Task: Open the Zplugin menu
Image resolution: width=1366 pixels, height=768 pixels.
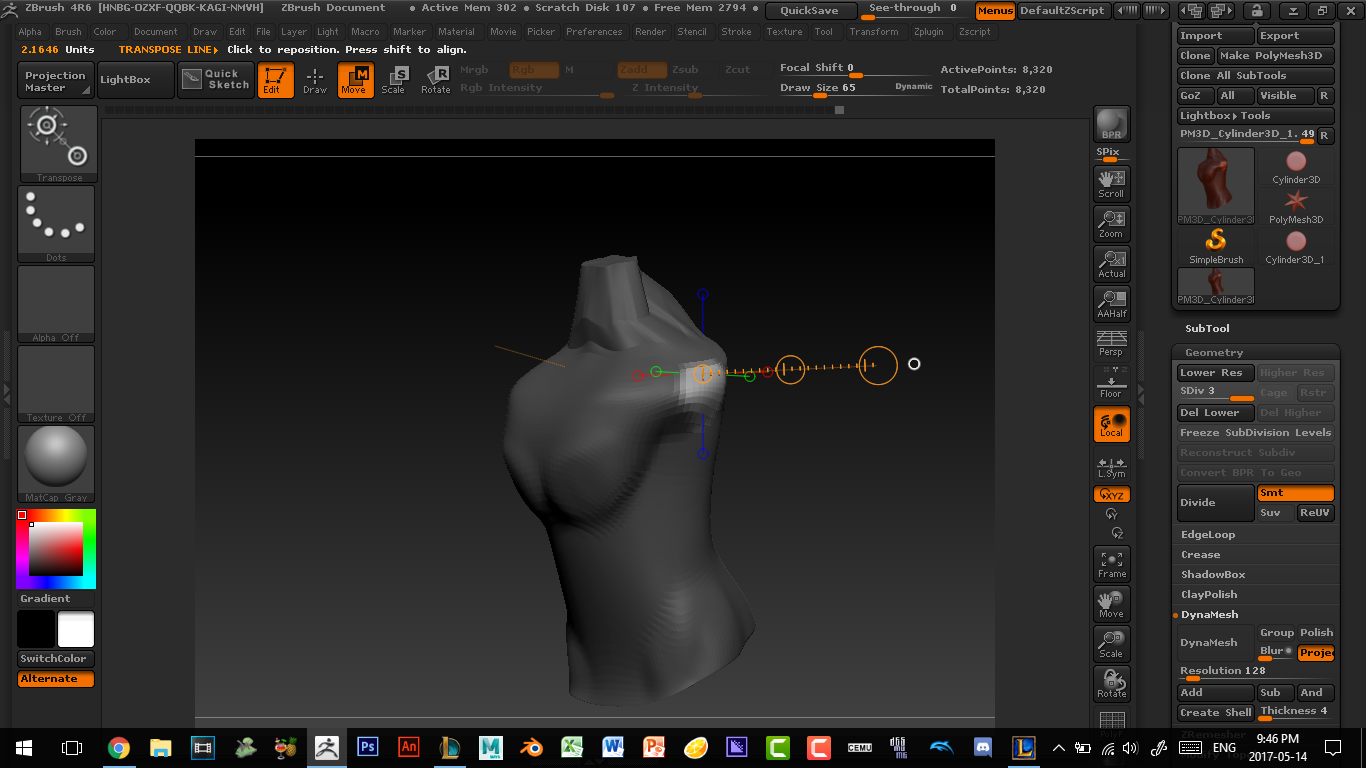Action: [929, 32]
